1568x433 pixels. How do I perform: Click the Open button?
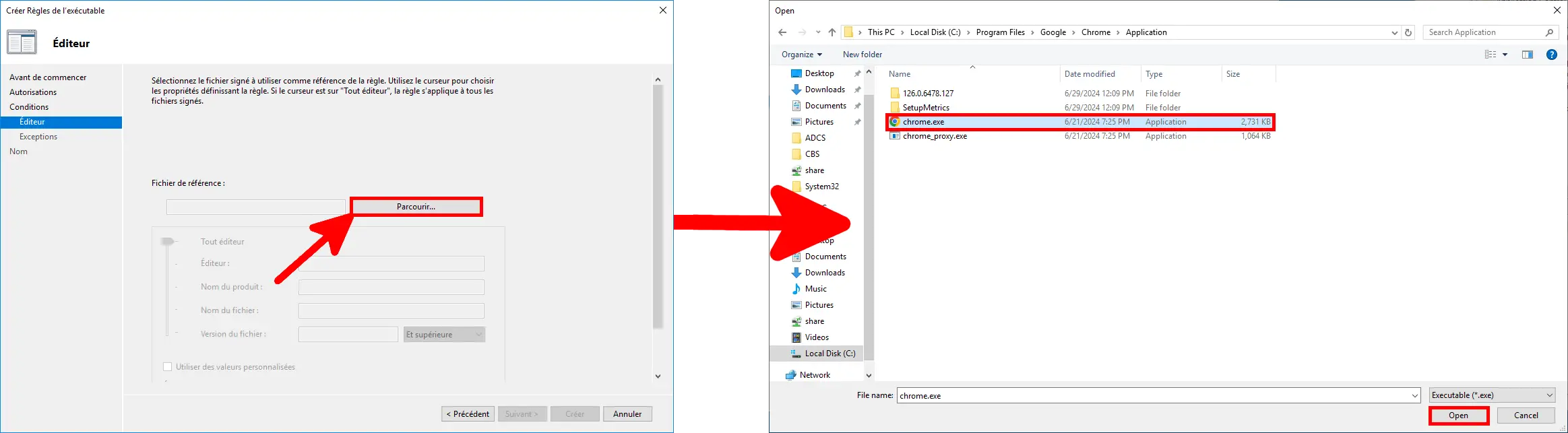point(1458,415)
